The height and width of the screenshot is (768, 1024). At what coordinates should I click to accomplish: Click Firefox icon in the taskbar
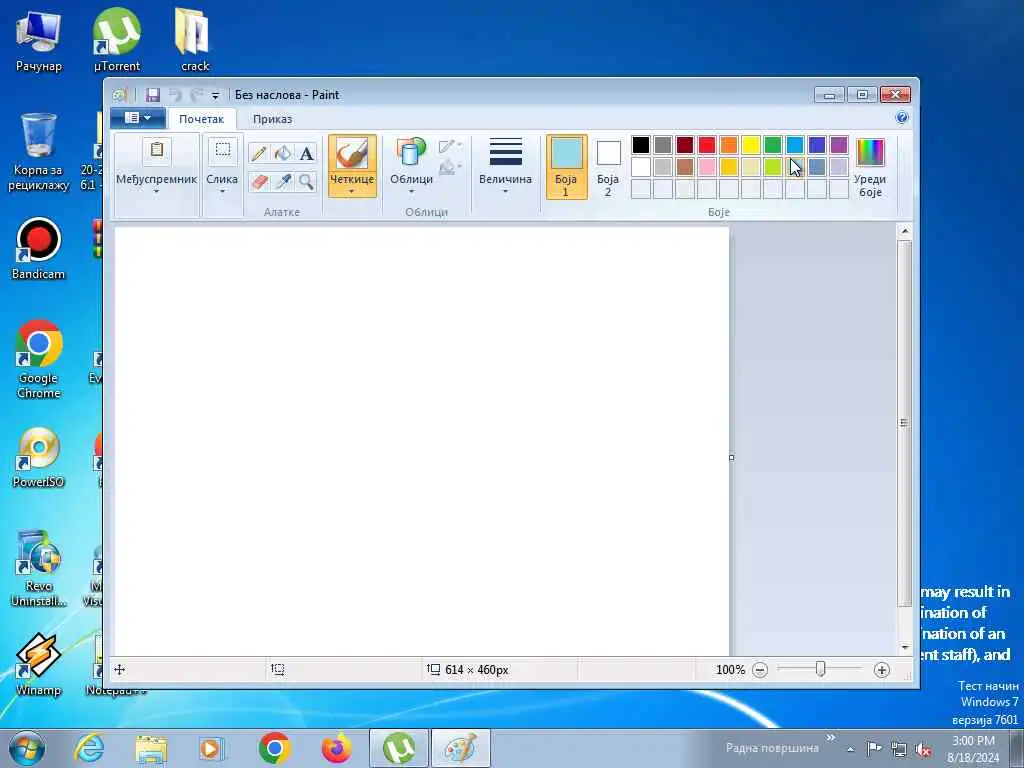(337, 748)
